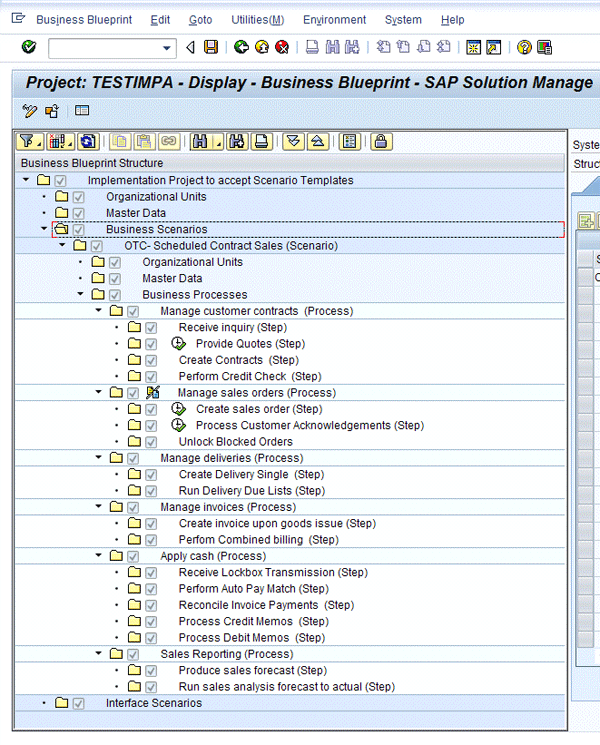Click the green Back arrow icon
The width and height of the screenshot is (600, 745).
pos(241,47)
